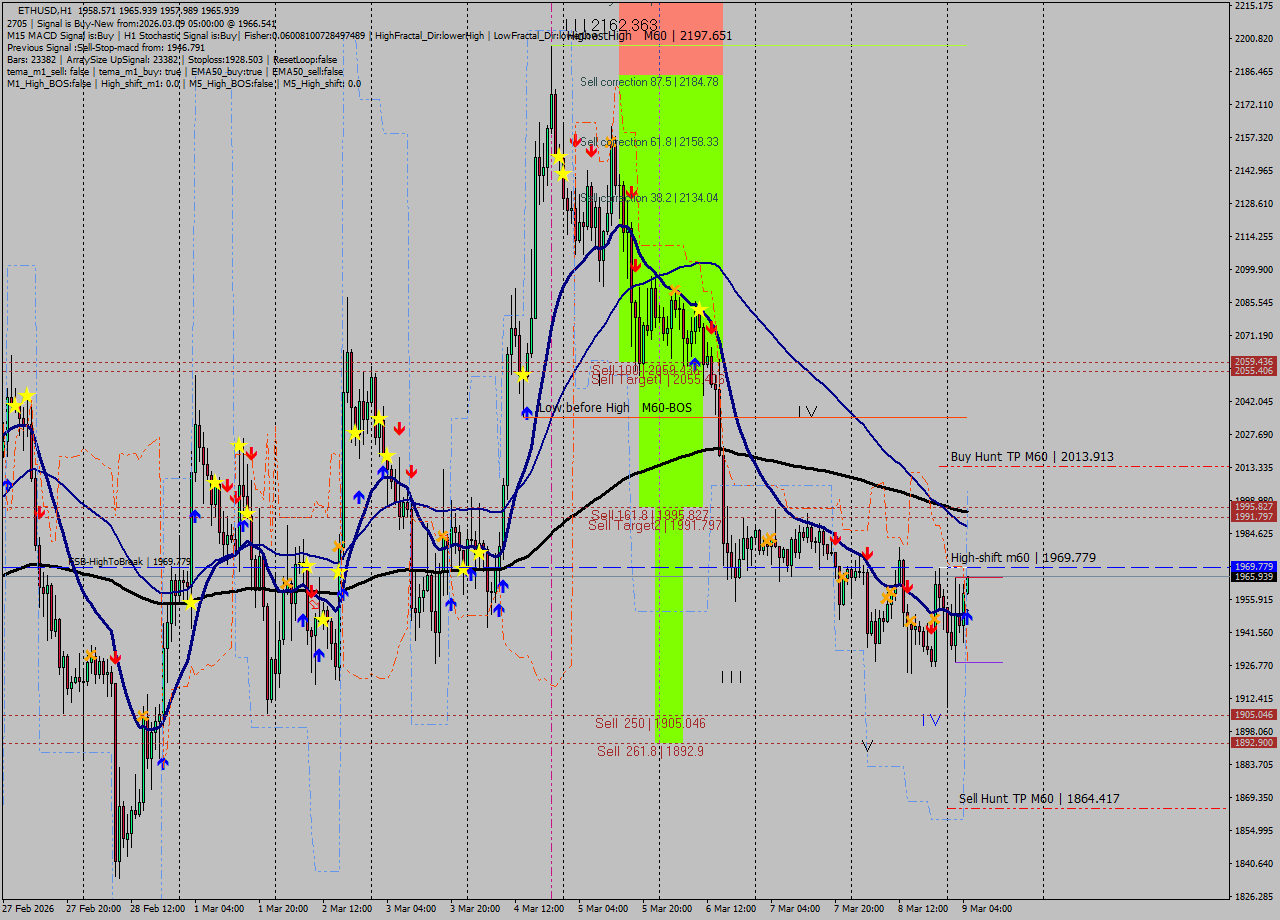Click the blue up arrow below the 2 Mar 12:00 candles
This screenshot has height=920, width=1280.
pos(319,655)
